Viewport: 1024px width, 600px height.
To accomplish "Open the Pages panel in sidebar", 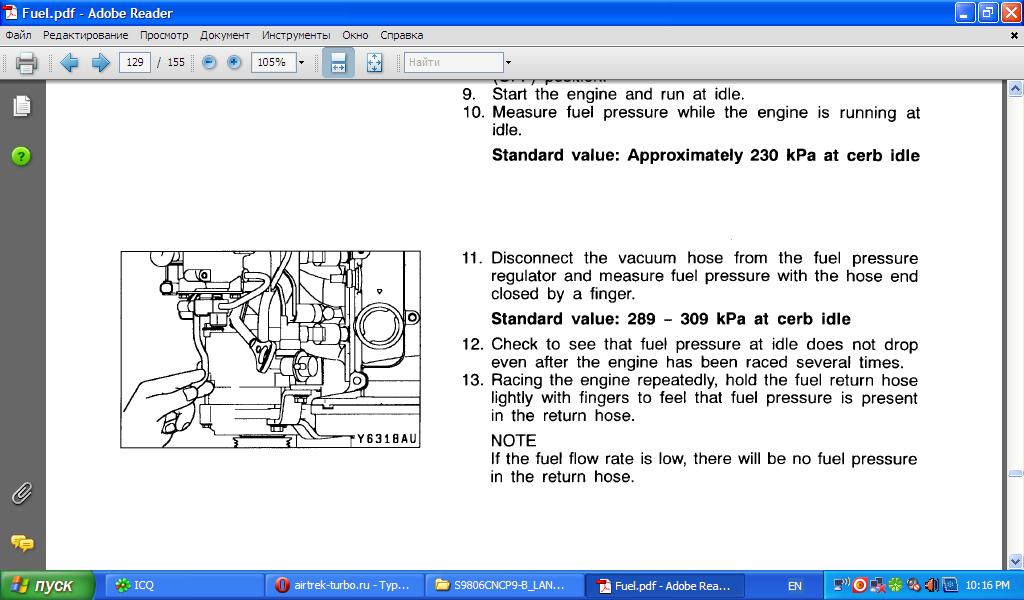I will pyautogui.click(x=21, y=106).
